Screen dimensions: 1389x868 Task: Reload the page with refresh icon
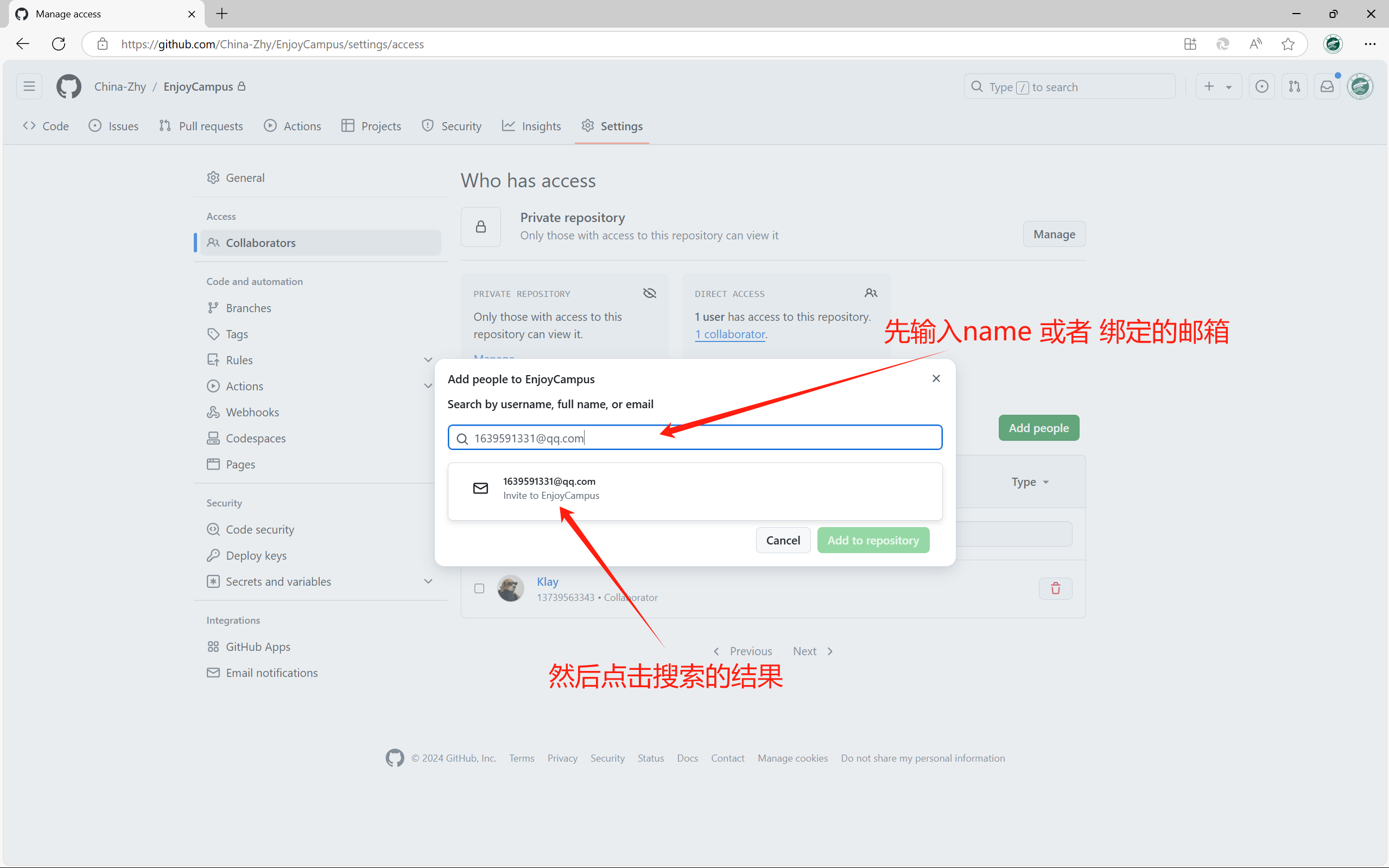pyautogui.click(x=59, y=43)
